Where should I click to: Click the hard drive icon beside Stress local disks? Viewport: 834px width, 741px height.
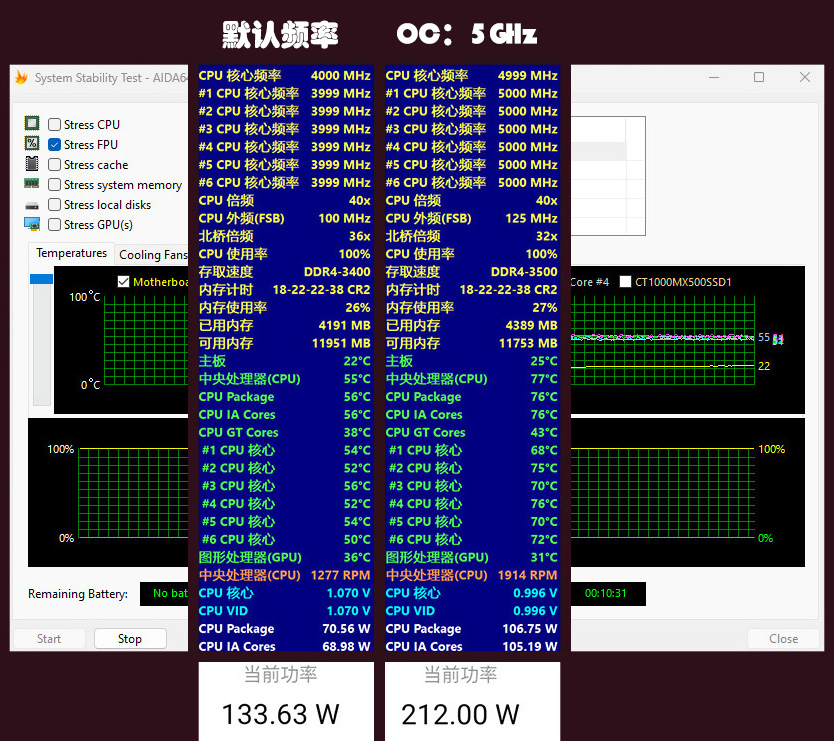33,204
